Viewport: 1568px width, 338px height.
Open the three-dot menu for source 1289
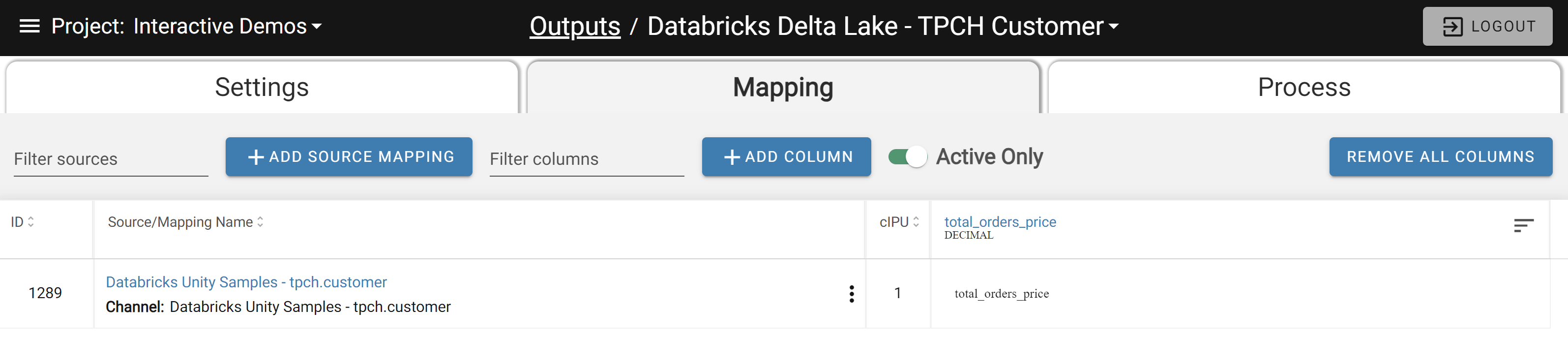click(x=851, y=294)
